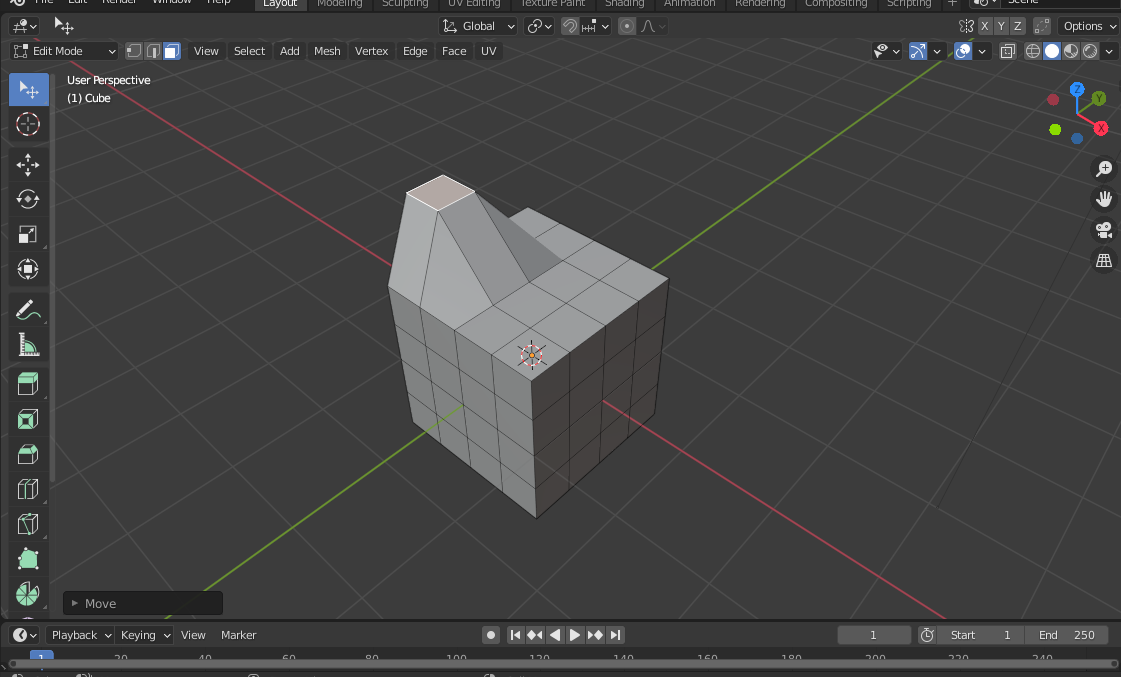The width and height of the screenshot is (1121, 677).
Task: Select the Measure tool
Action: tap(29, 345)
